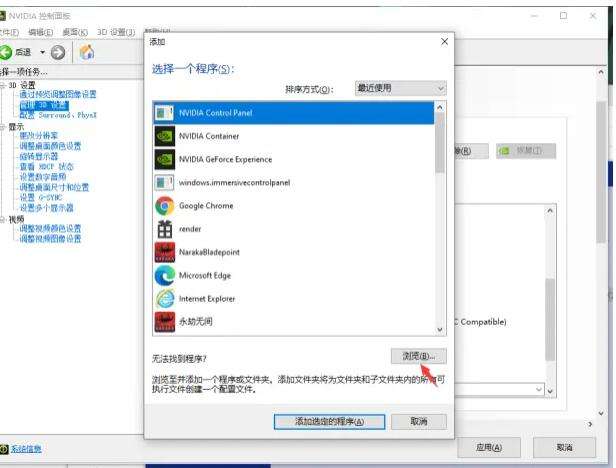Select 配置 Surround、PhysX tree item
Image resolution: width=616 pixels, height=468 pixels.
click(58, 115)
